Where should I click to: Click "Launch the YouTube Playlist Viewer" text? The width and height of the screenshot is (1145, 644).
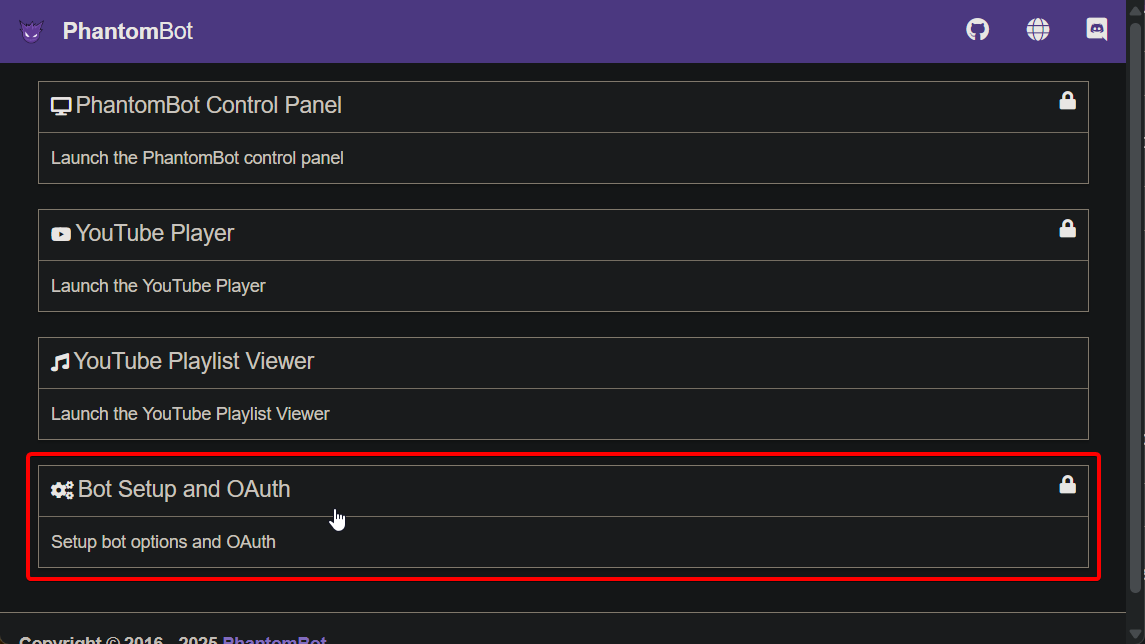[190, 414]
